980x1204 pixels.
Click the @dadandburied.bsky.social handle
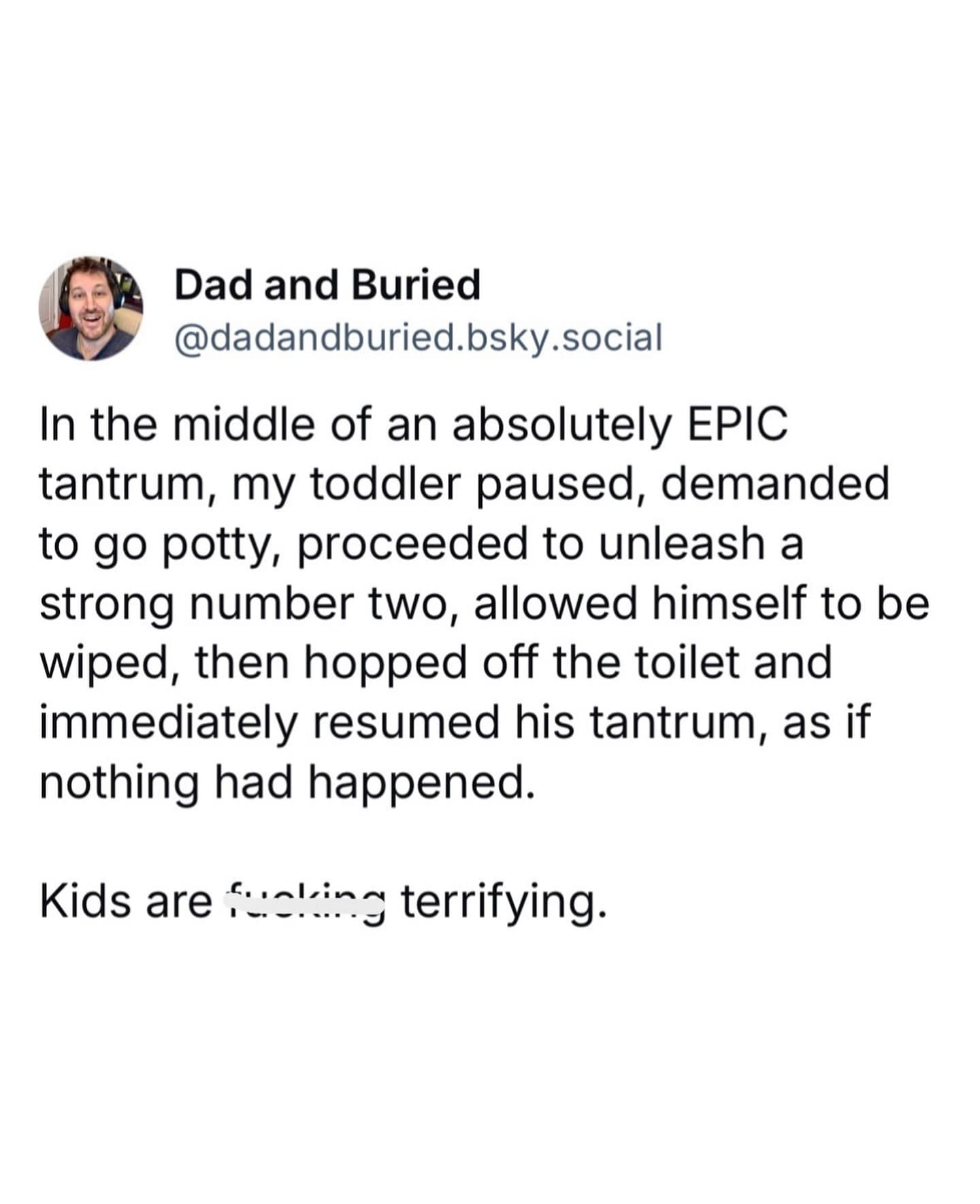[418, 338]
